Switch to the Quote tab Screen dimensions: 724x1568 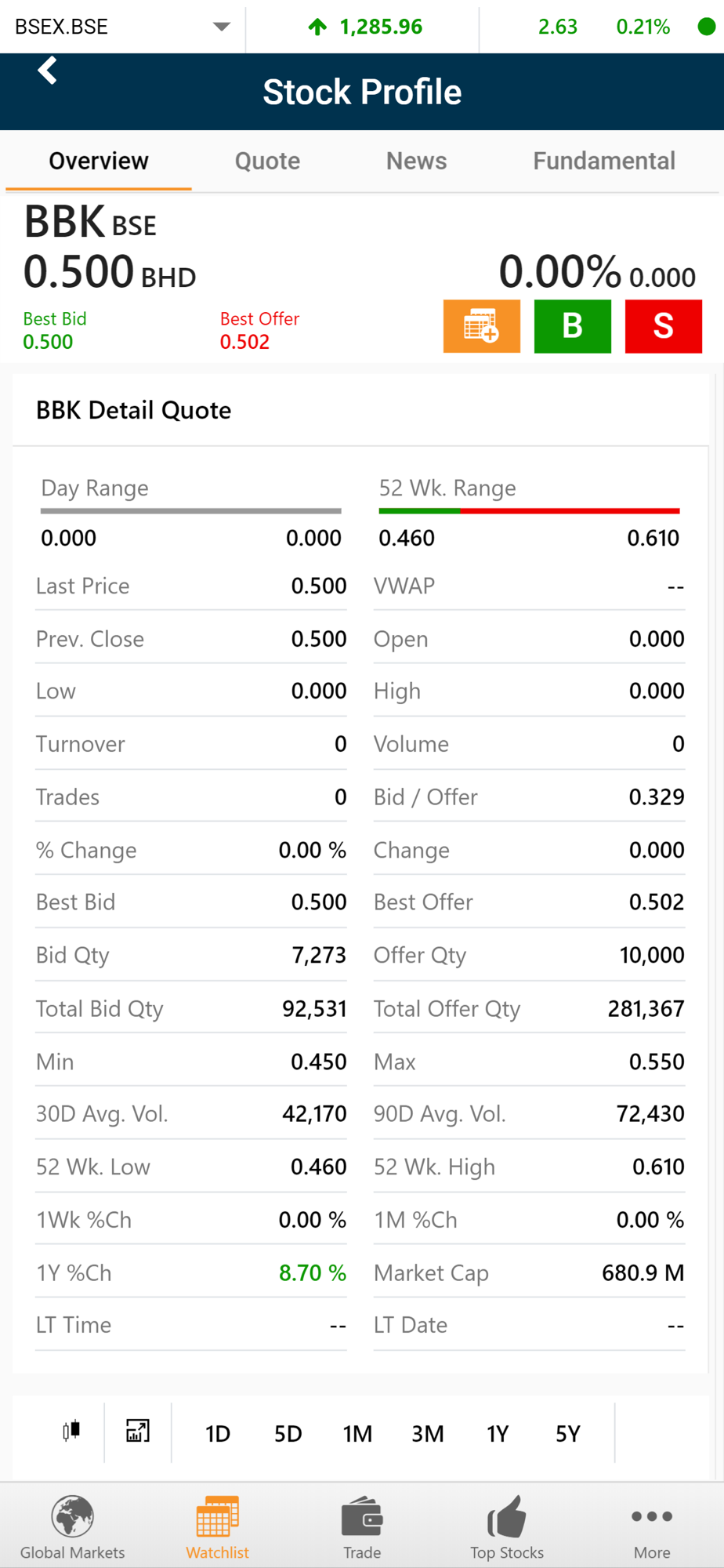click(x=267, y=161)
